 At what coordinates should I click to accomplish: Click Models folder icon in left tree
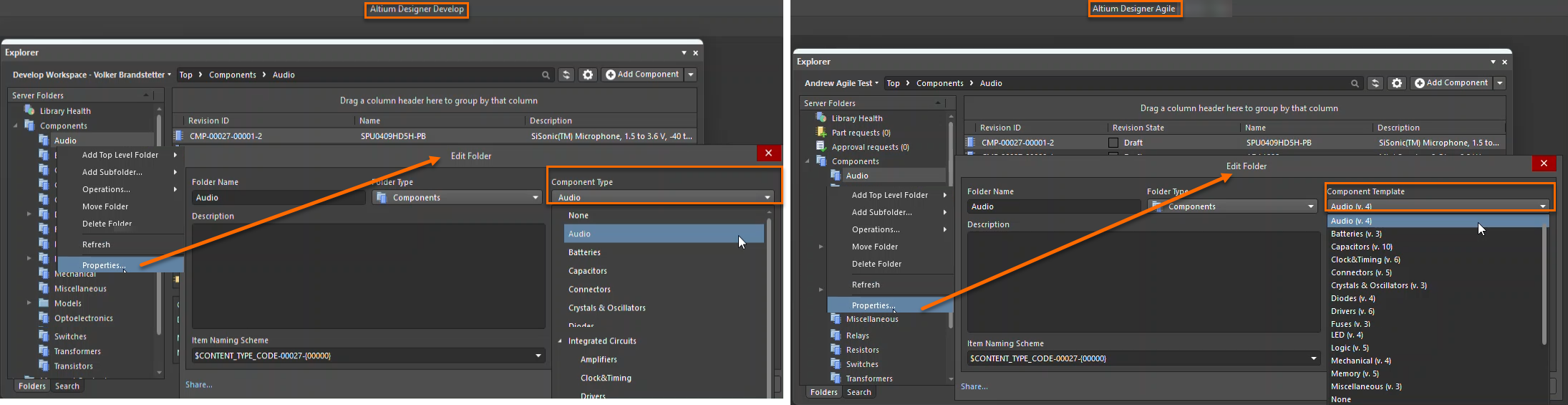44,302
